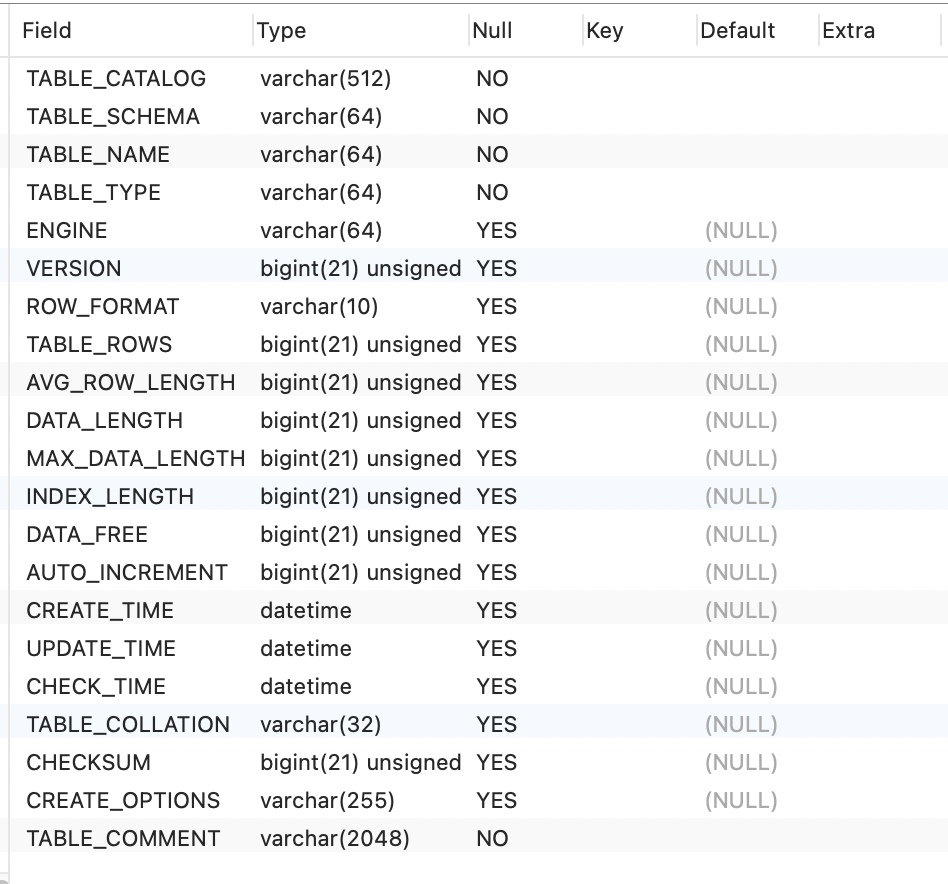948x884 pixels.
Task: Select the TABLE_CATALOG row
Action: [x=475, y=79]
